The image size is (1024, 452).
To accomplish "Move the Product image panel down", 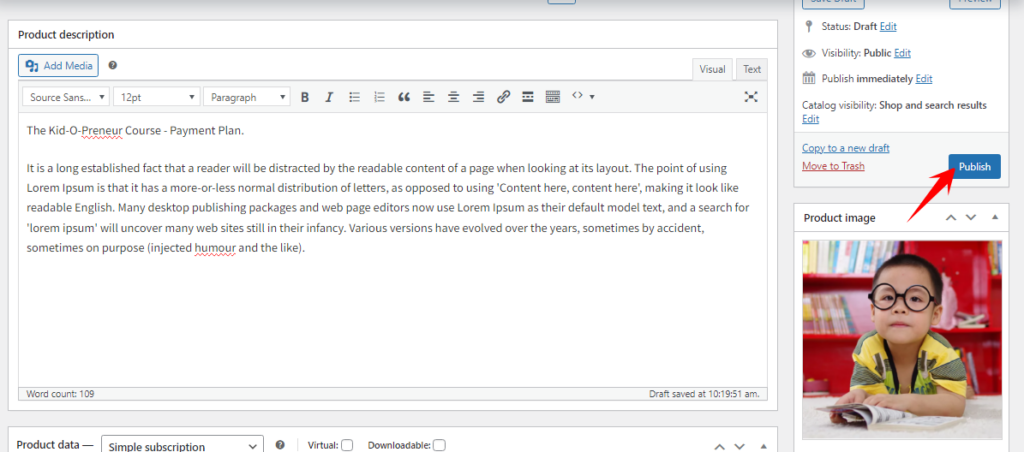I will pos(971,217).
